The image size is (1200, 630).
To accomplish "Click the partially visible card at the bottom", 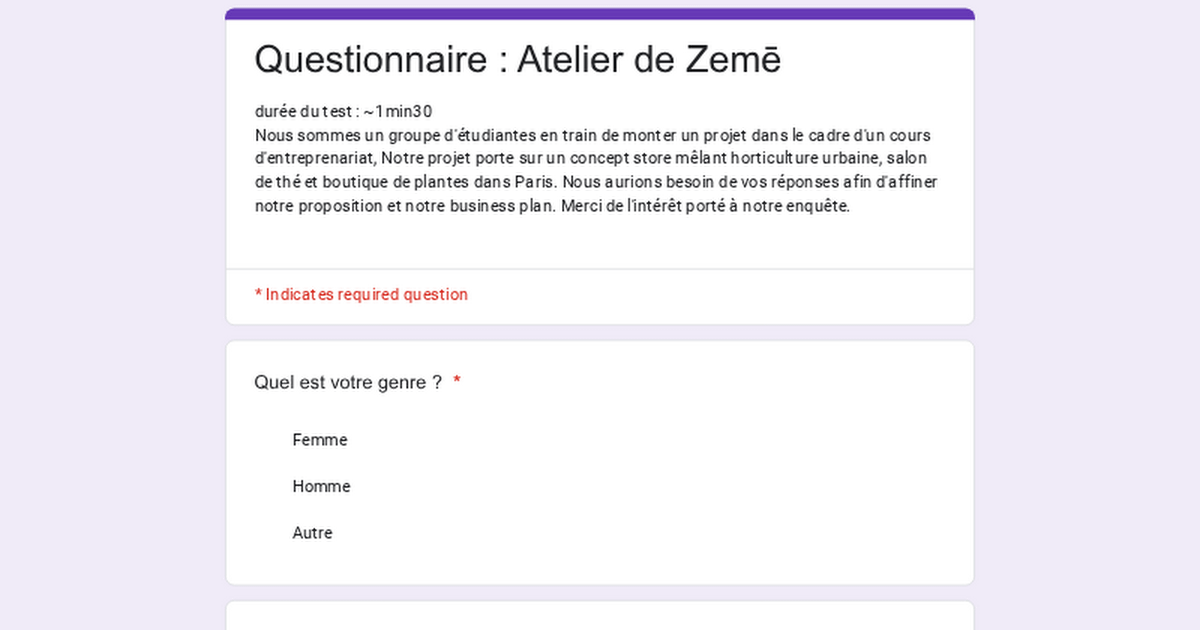I will tap(600, 616).
